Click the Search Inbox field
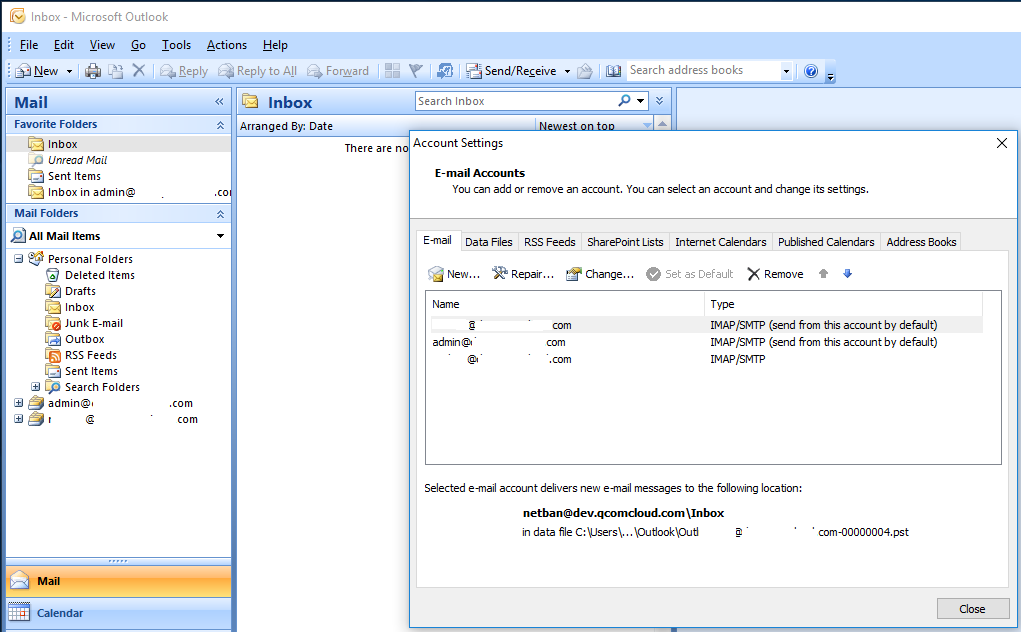1021x632 pixels. tap(514, 101)
